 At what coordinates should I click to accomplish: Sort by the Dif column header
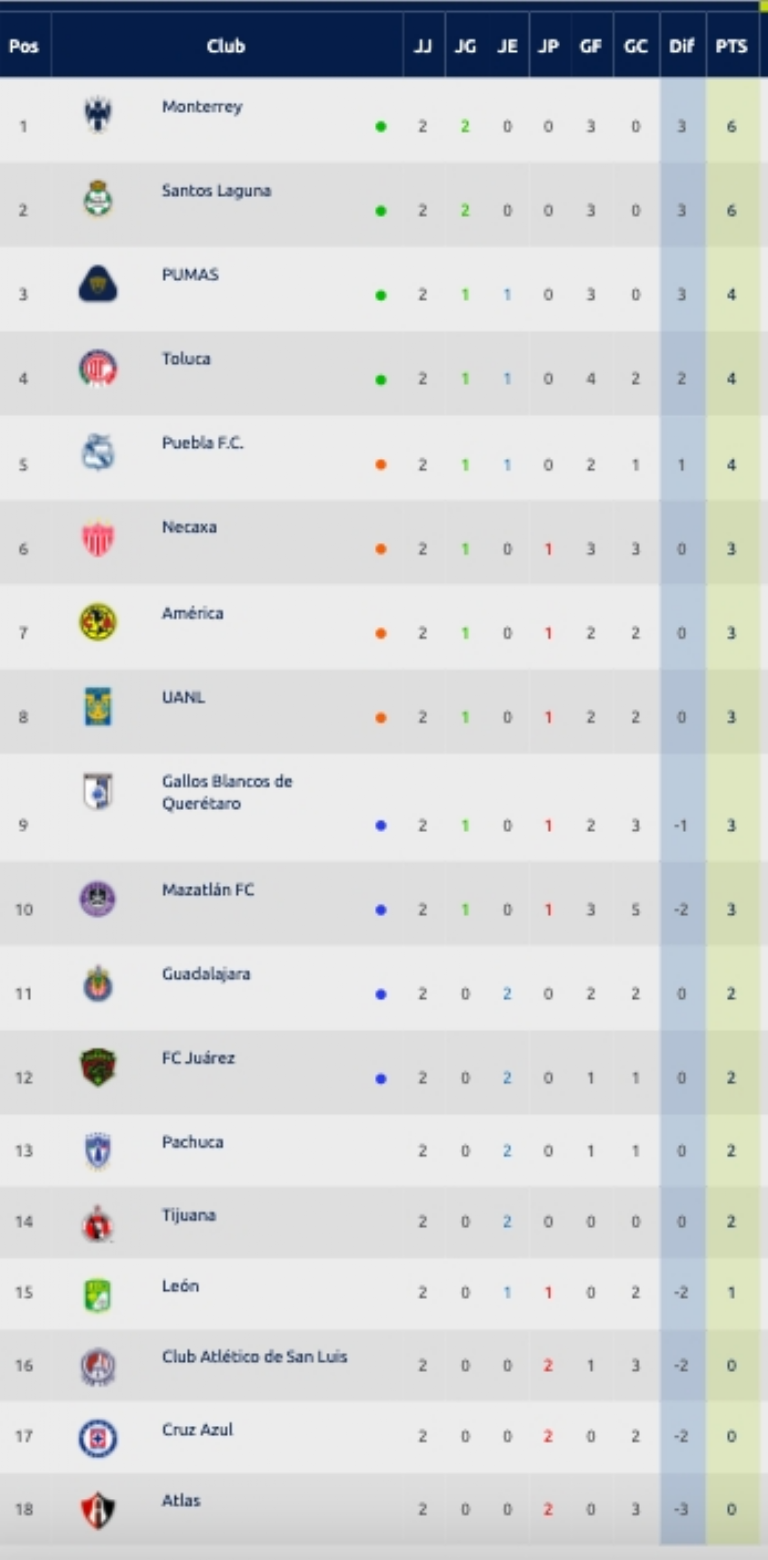point(682,46)
